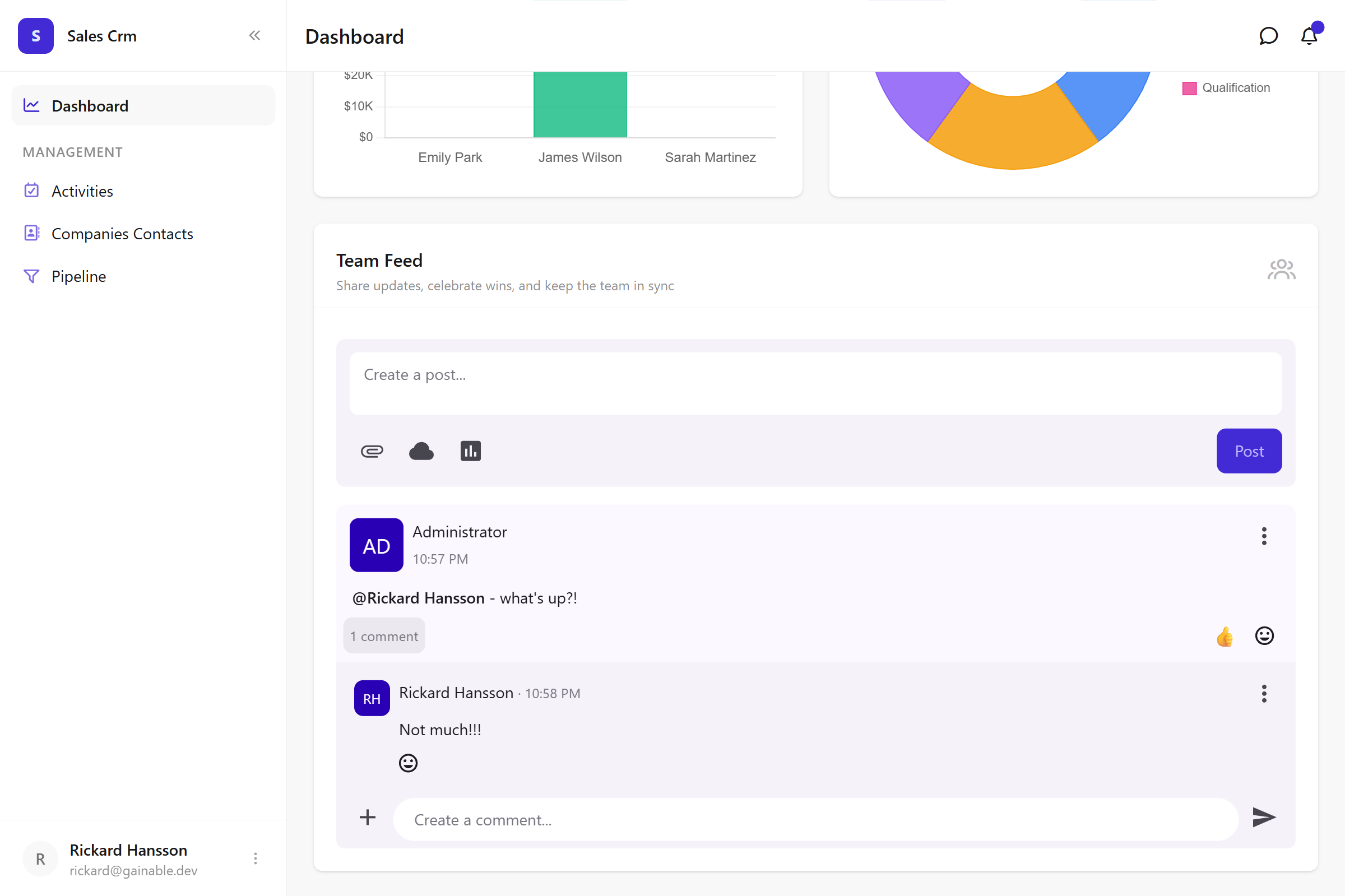Add emoji reaction to Administrator post
1345x896 pixels.
[1264, 636]
